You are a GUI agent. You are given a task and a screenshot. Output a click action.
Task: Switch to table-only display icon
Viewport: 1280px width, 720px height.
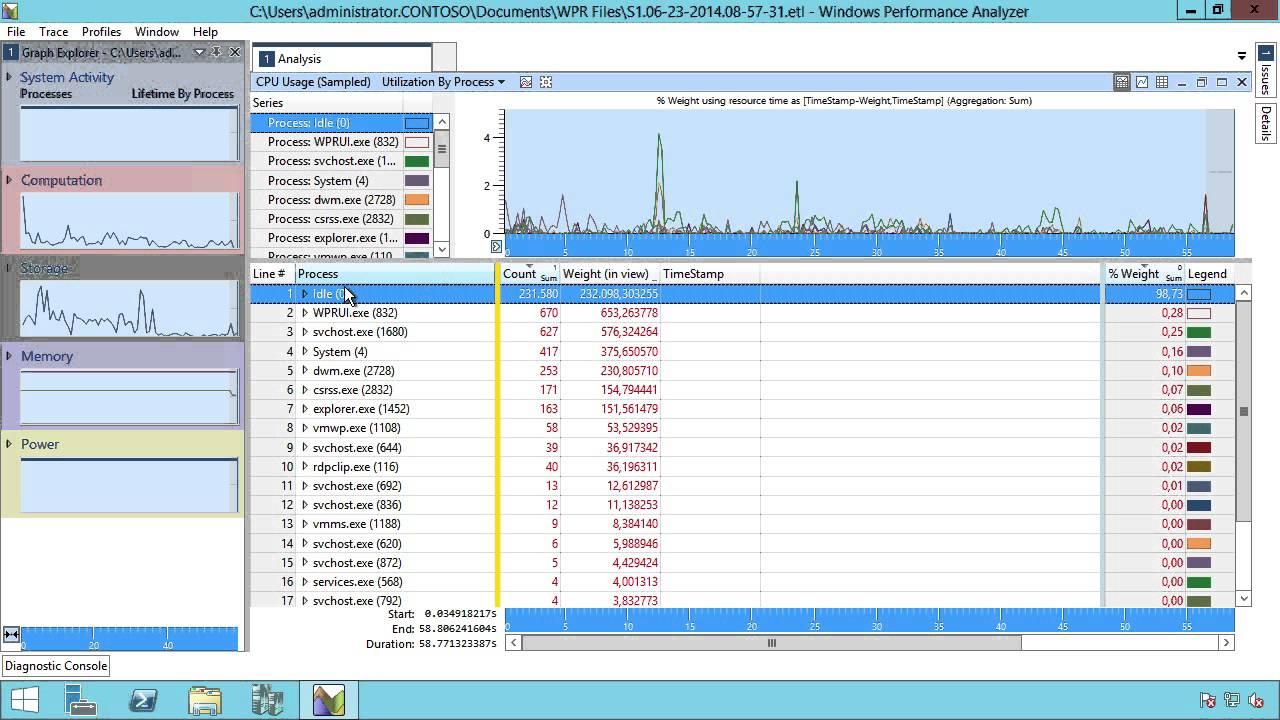coord(1161,82)
